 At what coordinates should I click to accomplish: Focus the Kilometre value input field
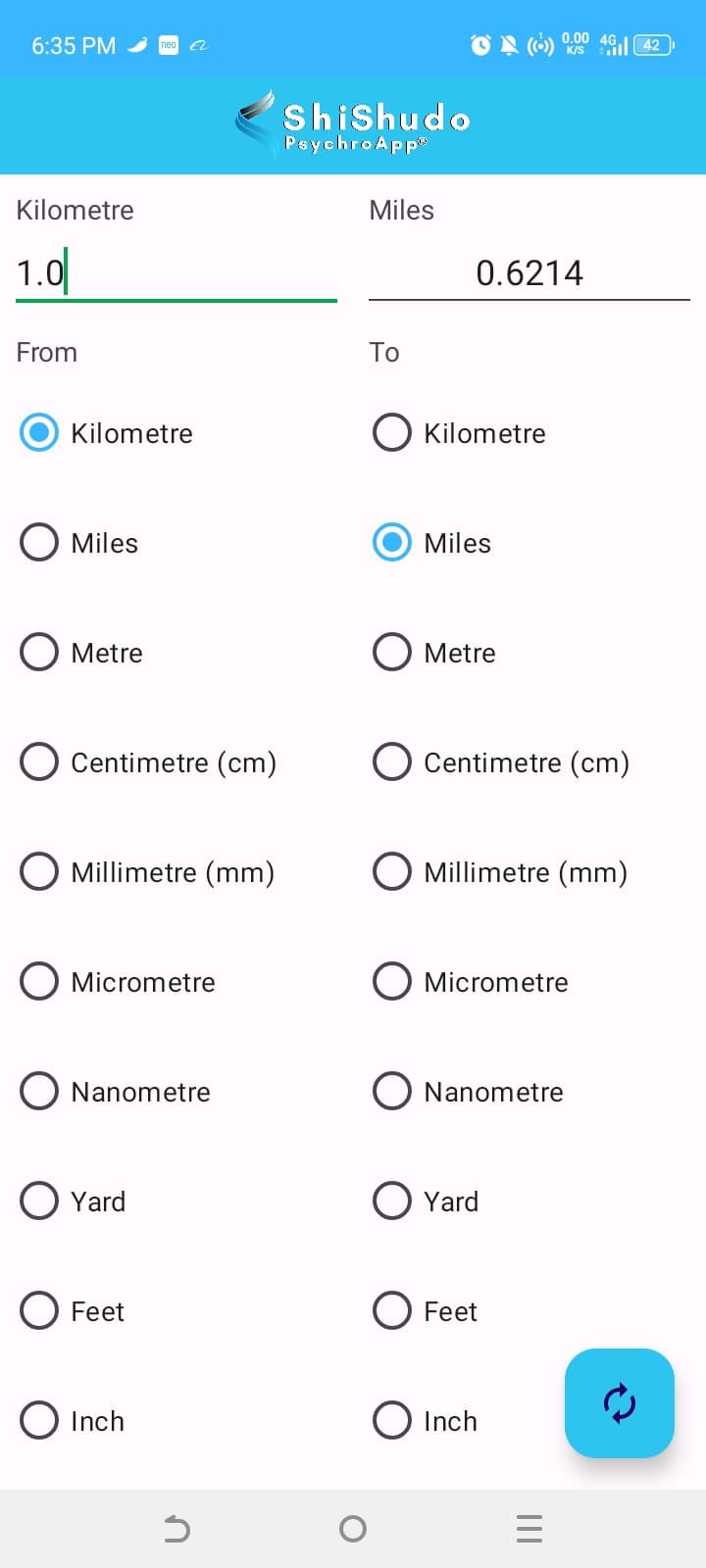(x=176, y=272)
